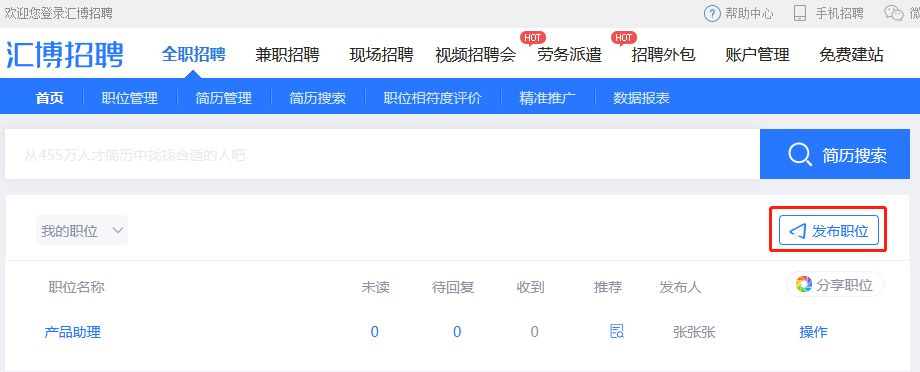Select the 招聘外包 tab
Viewport: 920px width, 372px height.
(x=664, y=55)
